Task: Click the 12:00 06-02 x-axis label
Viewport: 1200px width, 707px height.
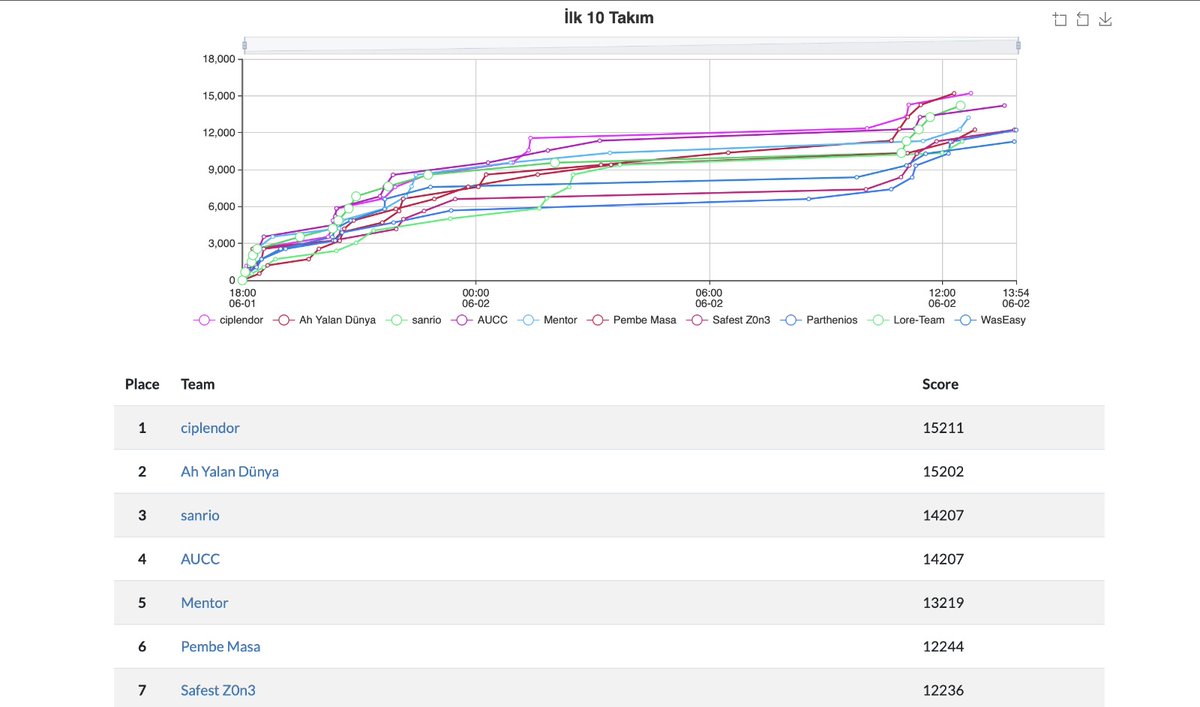Action: click(x=942, y=297)
